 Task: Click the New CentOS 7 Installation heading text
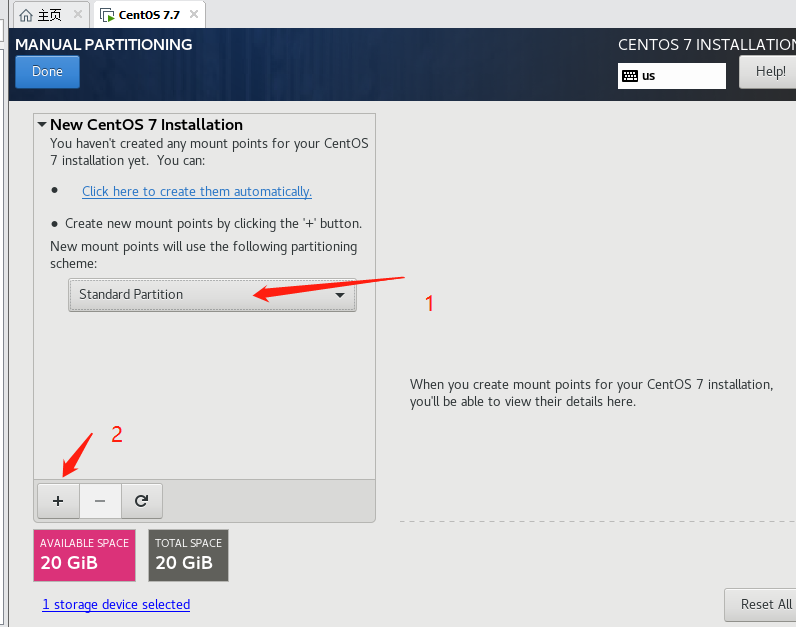point(146,124)
